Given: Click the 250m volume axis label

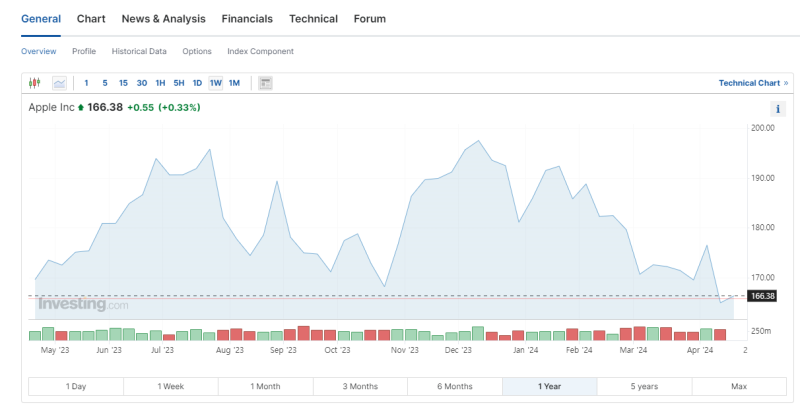Looking at the screenshot, I should [x=761, y=332].
